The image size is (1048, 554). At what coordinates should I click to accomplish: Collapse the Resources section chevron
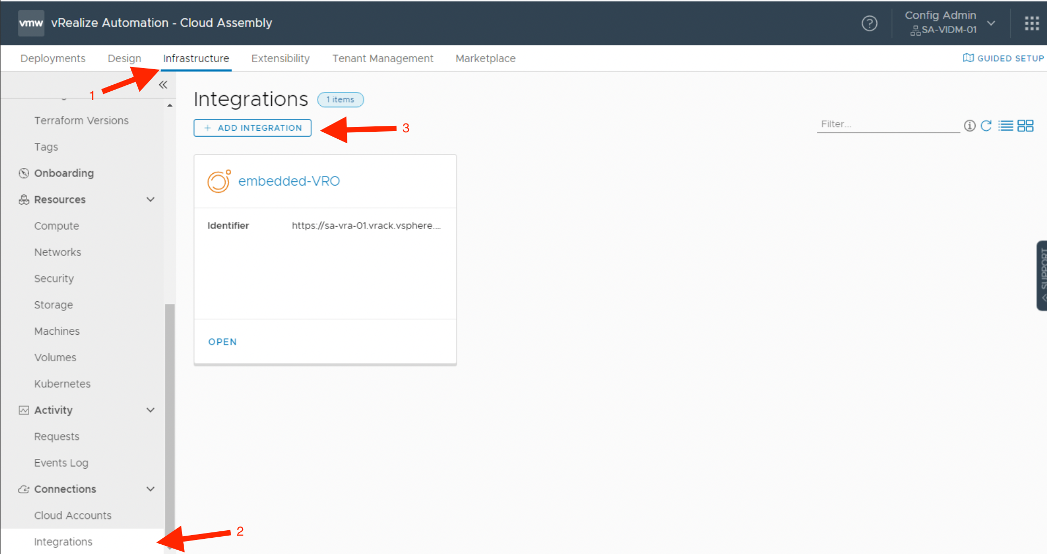coord(150,200)
